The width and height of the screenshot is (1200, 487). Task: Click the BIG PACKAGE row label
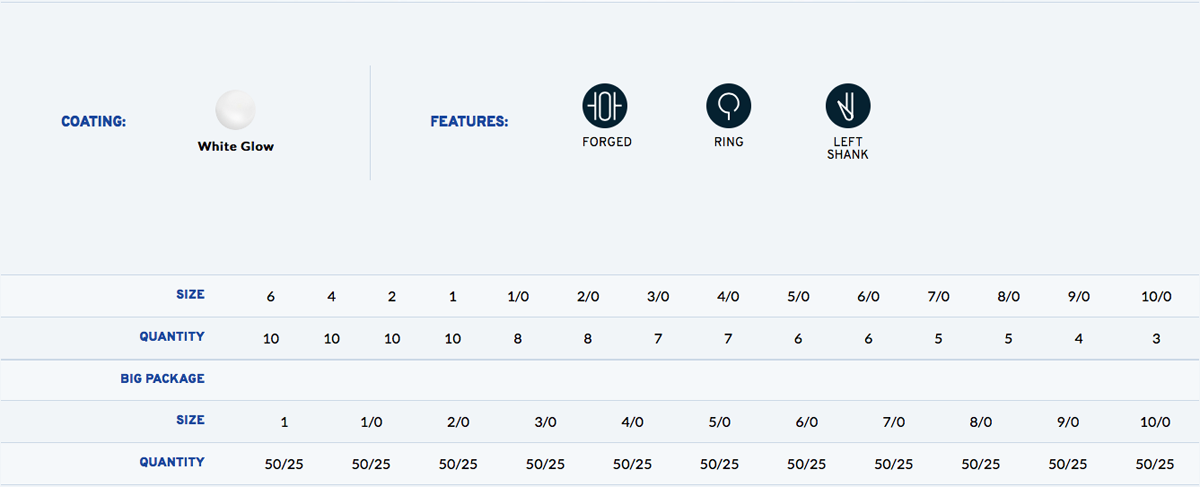[162, 379]
